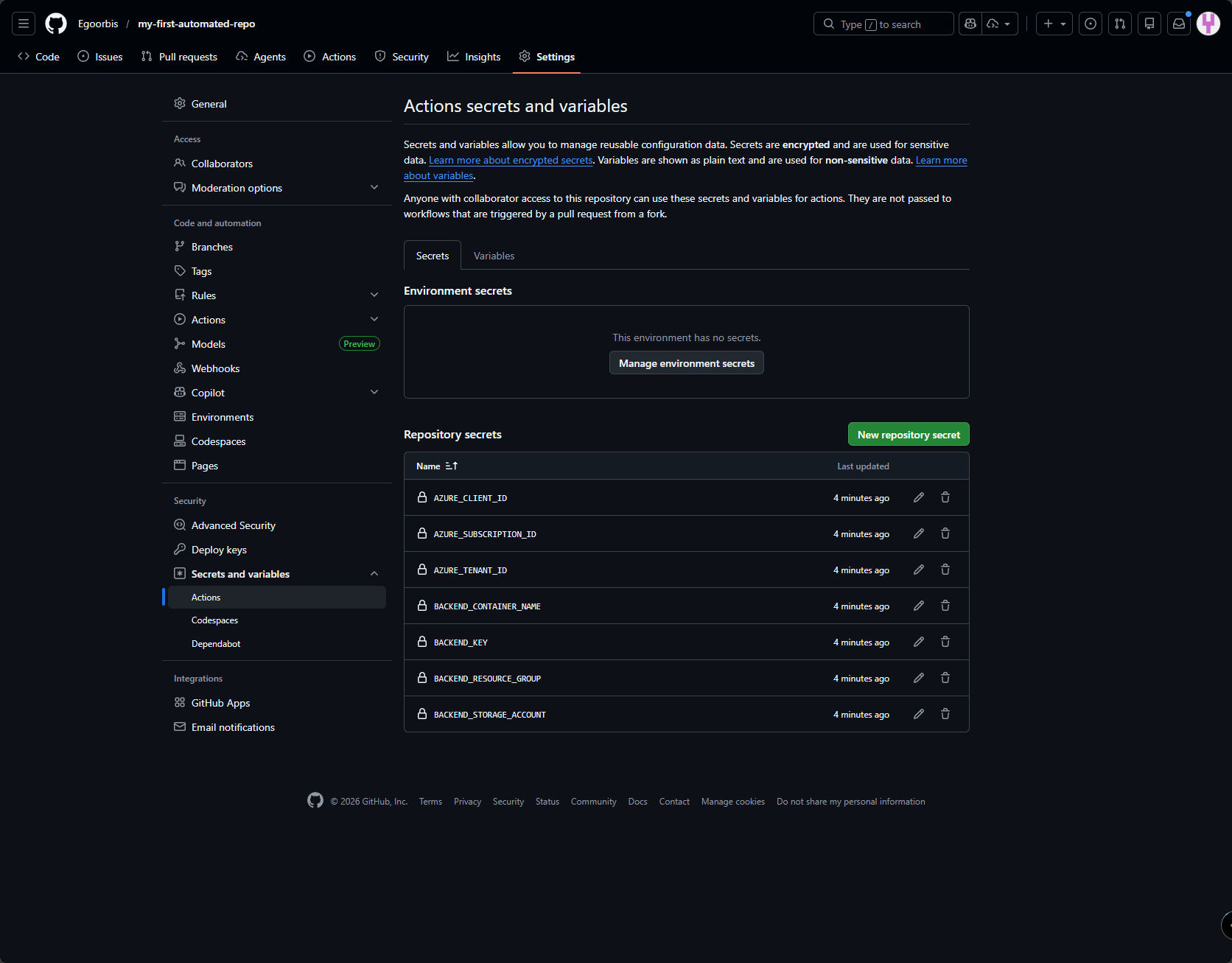Open the pull requests icon in header
Image resolution: width=1232 pixels, height=963 pixels.
pyautogui.click(x=1119, y=23)
